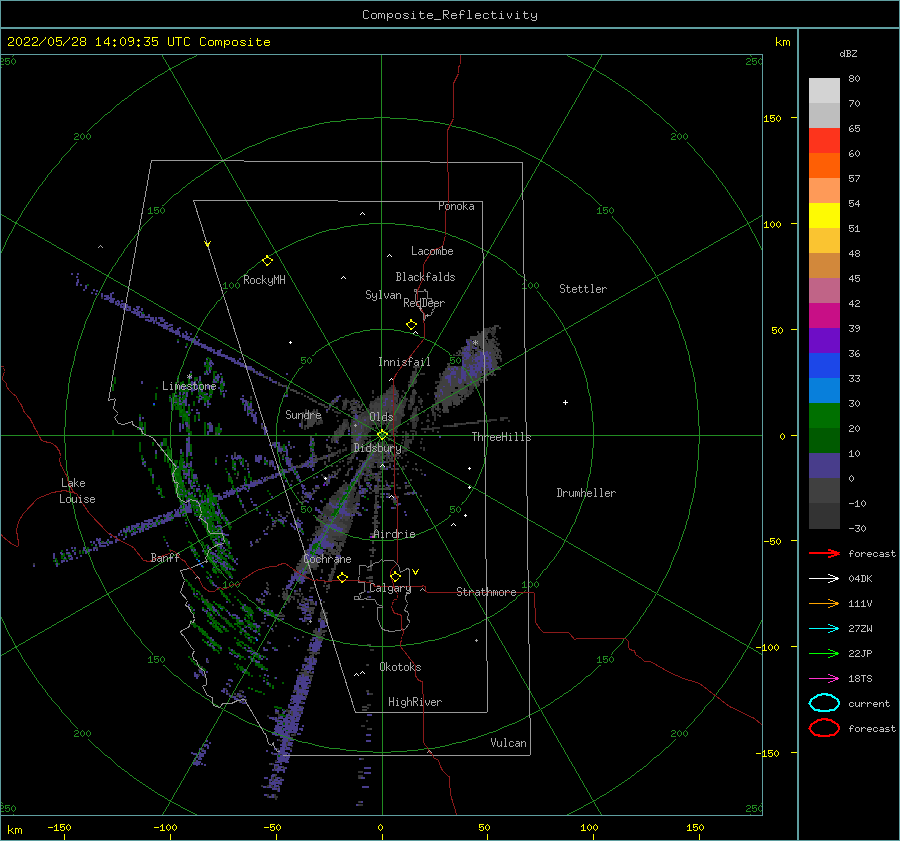
Task: Click the yellow diamond marker beside RockyMH
Action: click(x=267, y=261)
